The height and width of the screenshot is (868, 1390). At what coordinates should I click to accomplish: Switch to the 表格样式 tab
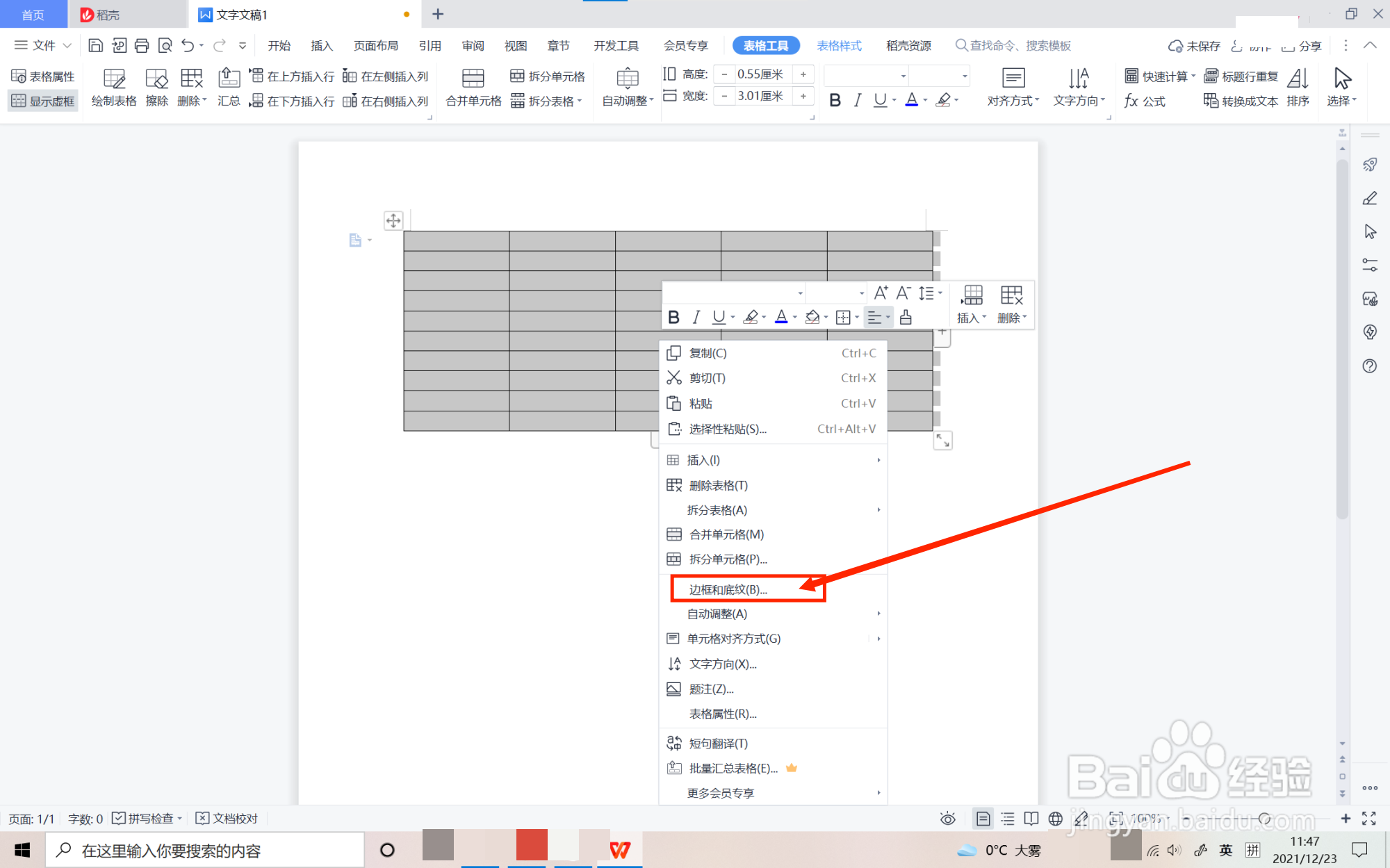point(839,46)
